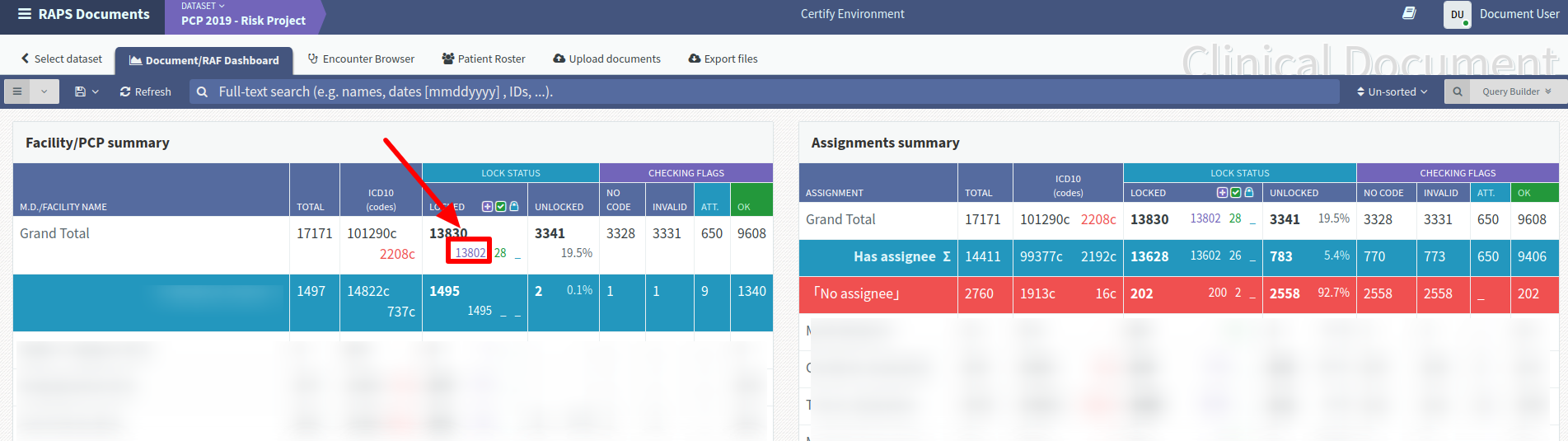Click the purple plus icon in Facility locked header
Screen dimensions: 1568x441
coord(487,206)
